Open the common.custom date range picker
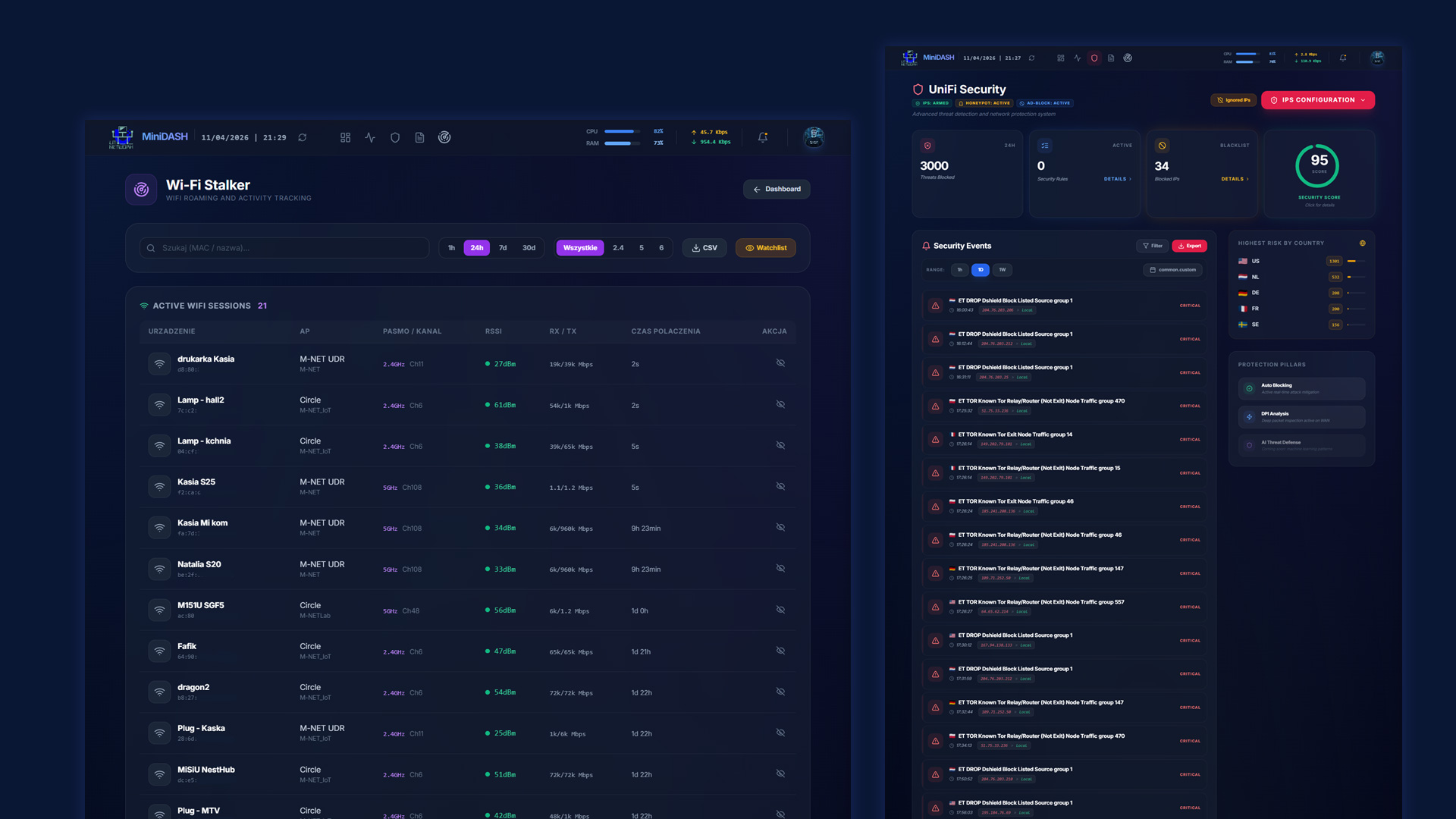Screen dimensions: 1456x819 pyautogui.click(x=1172, y=270)
